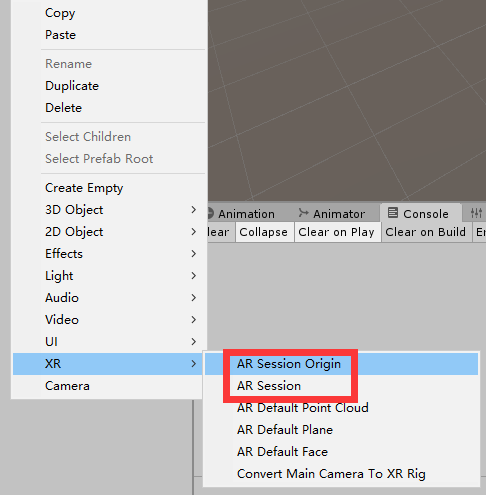The height and width of the screenshot is (495, 486).
Task: Toggle Clear on Build in Console
Action: pos(426,232)
